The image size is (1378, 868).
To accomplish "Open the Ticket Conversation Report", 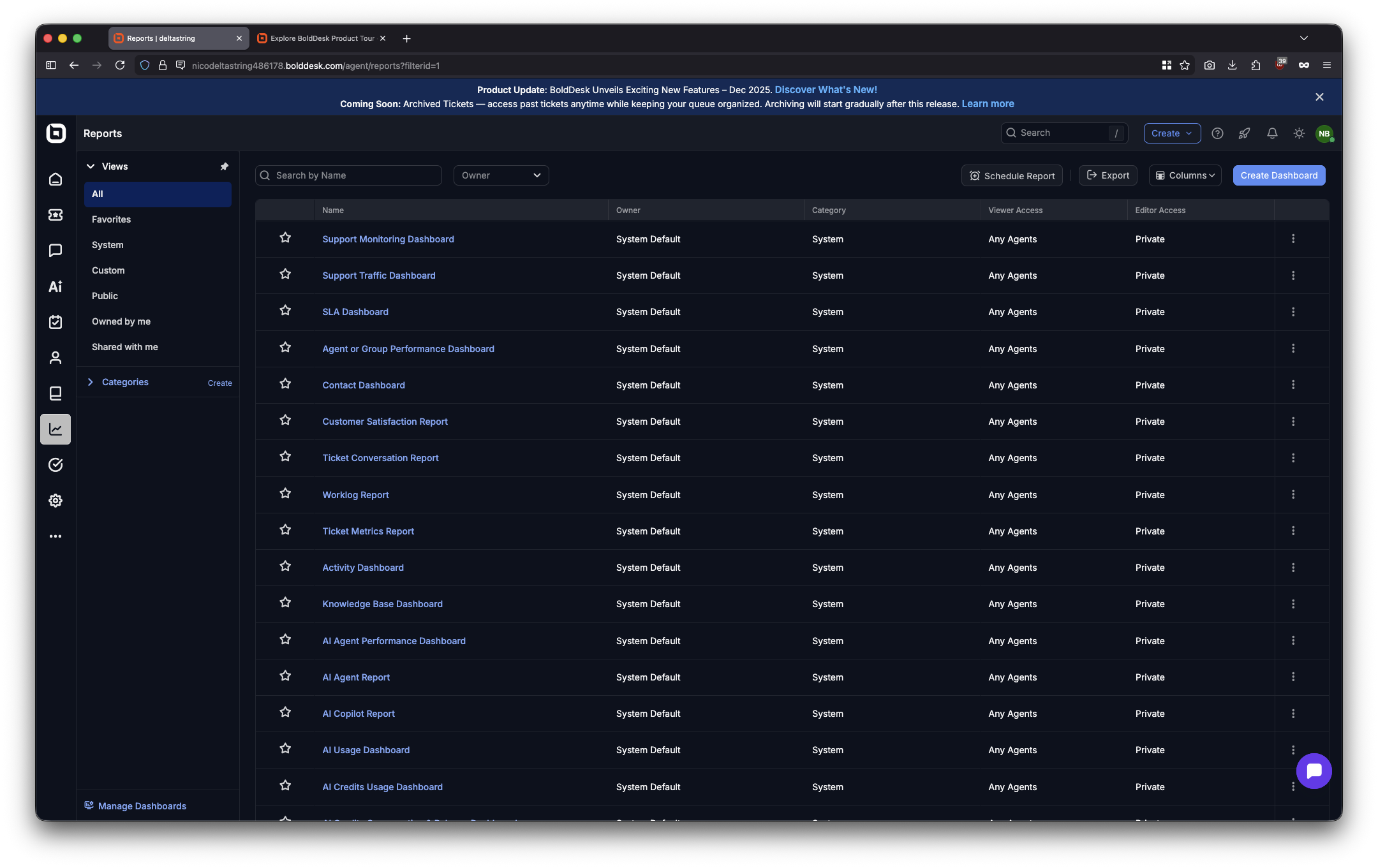I will coord(380,458).
